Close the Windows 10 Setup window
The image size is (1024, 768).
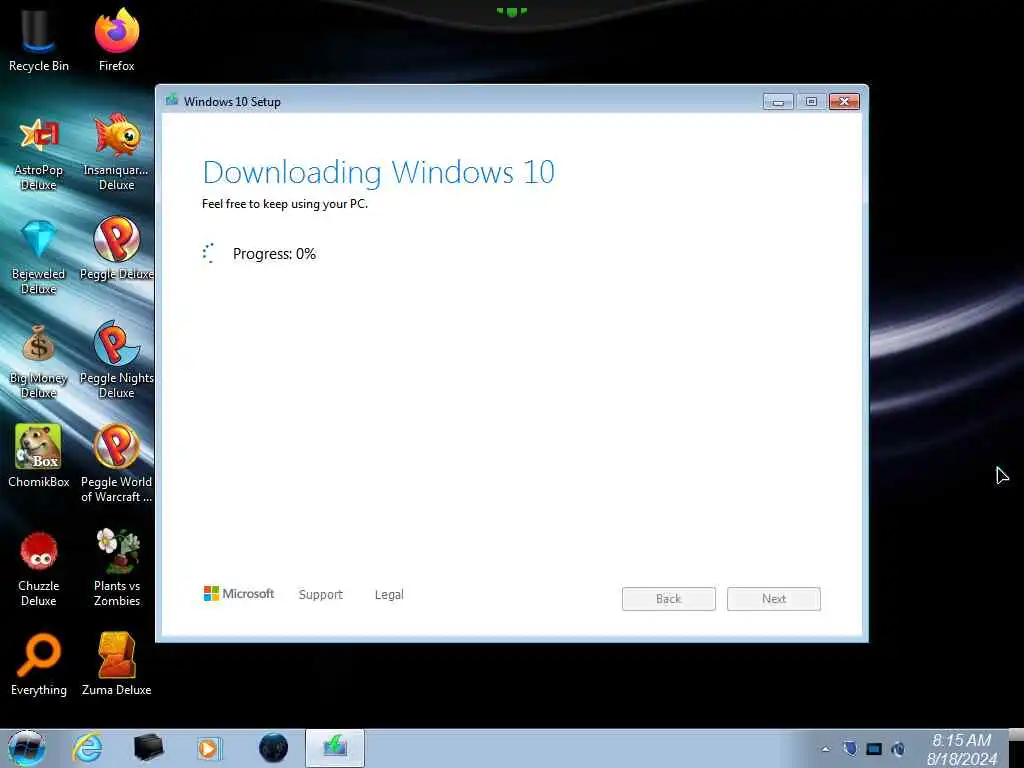point(844,102)
